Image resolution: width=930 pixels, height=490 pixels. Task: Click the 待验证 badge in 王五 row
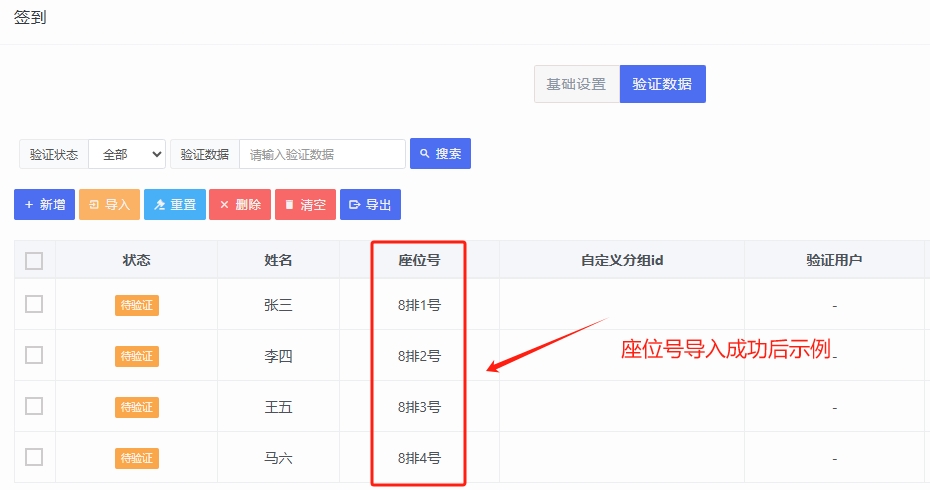[x=136, y=407]
